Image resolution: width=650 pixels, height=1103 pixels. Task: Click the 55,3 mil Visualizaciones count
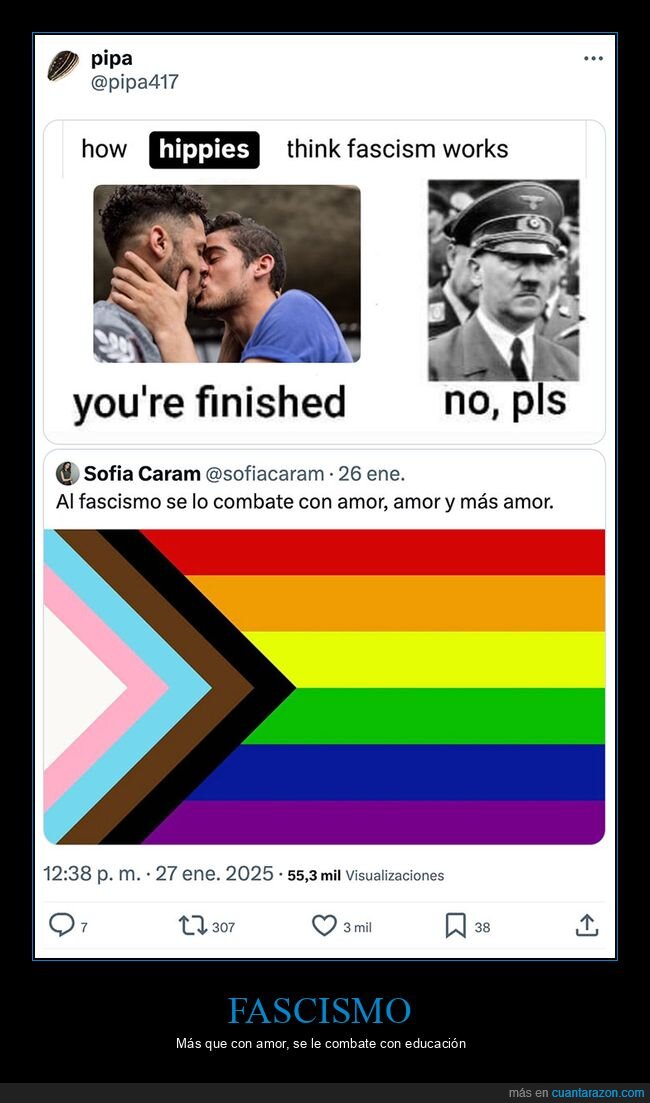[x=366, y=875]
